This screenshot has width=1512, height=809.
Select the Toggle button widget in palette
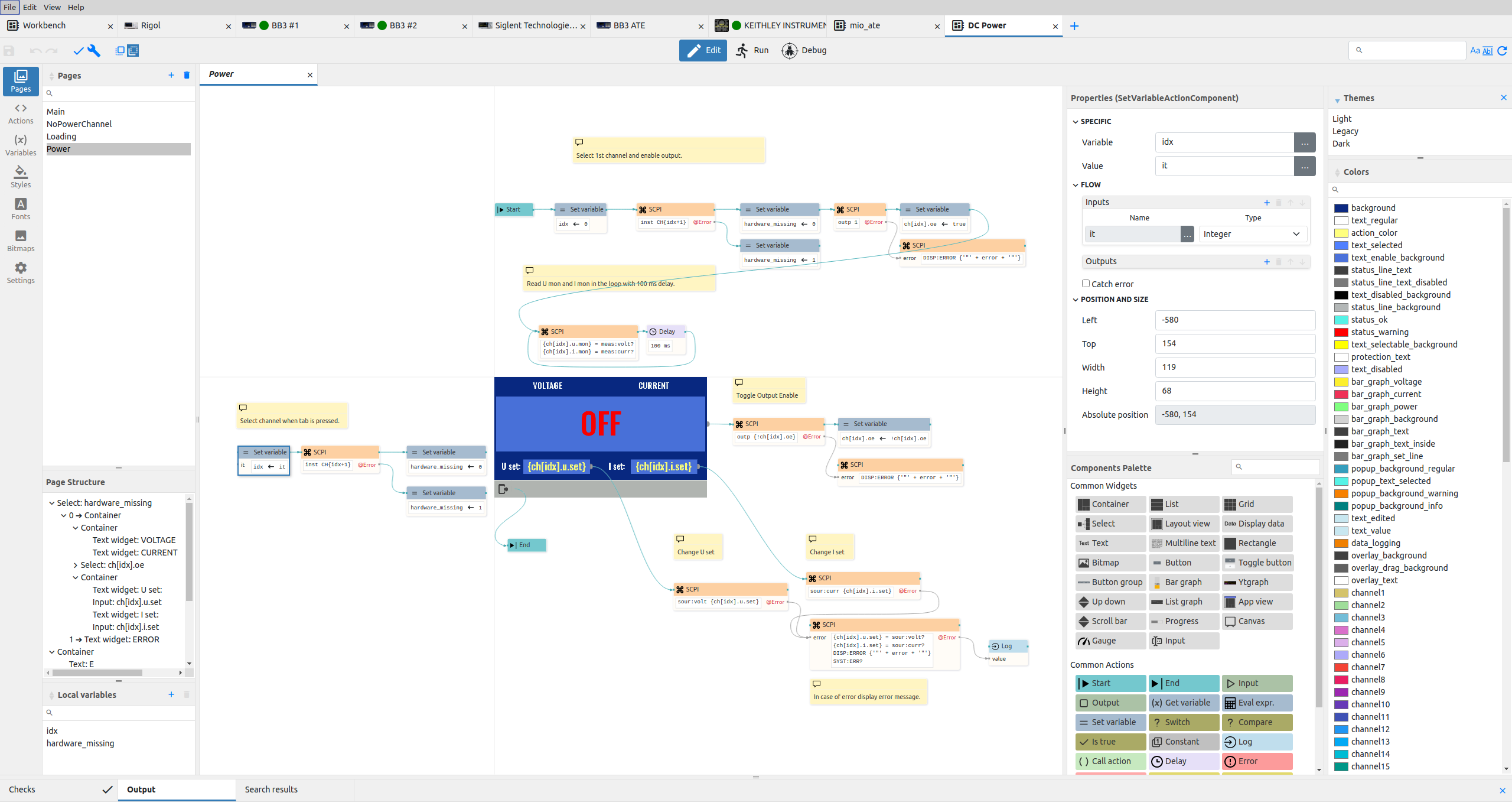1257,563
